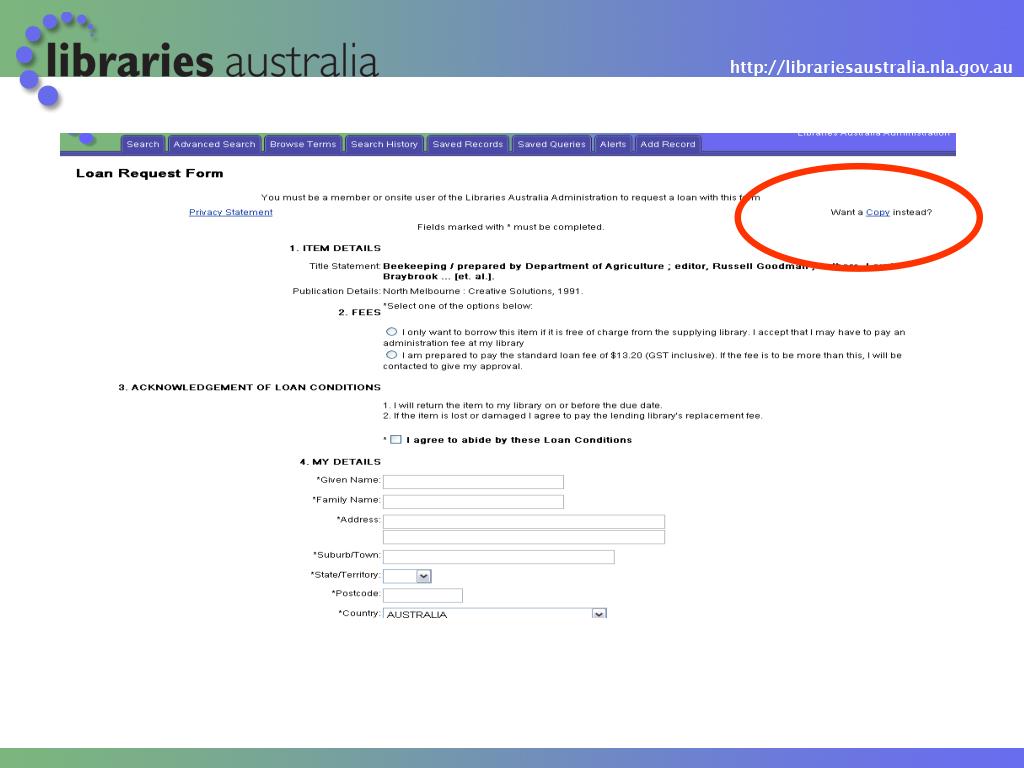The width and height of the screenshot is (1024, 768).
Task: Click the second Address line field
Action: coord(524,537)
